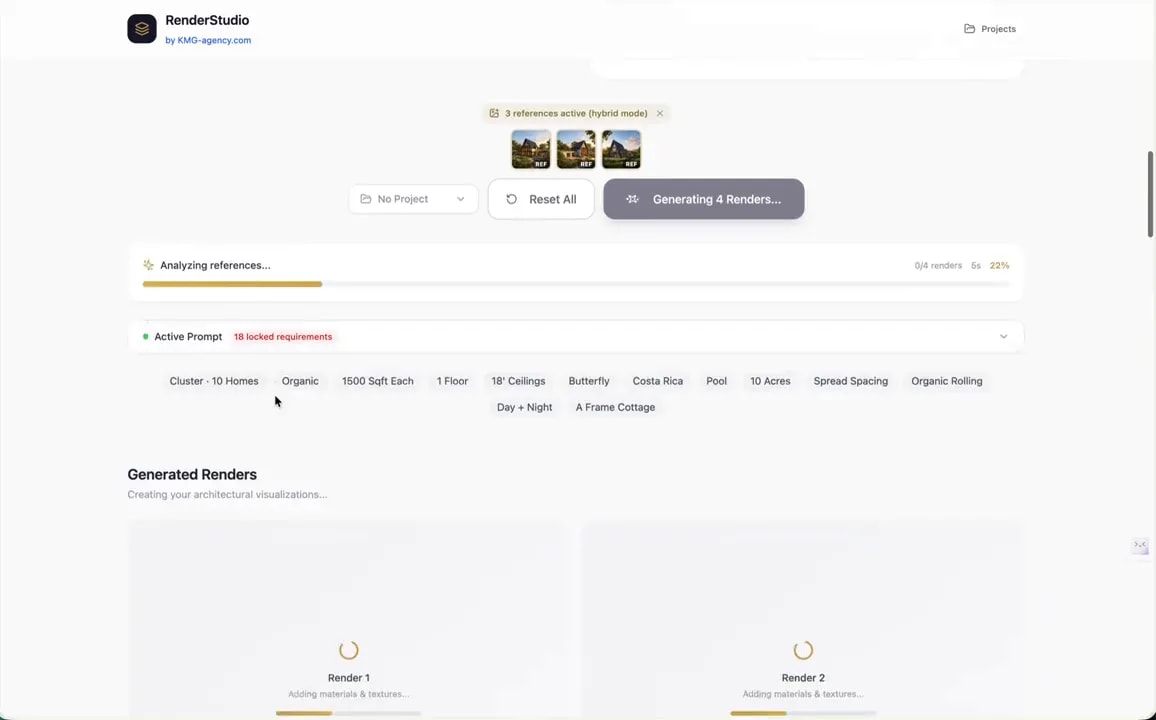Expand the Active Prompt chevron
The width and height of the screenshot is (1156, 720).
1003,337
